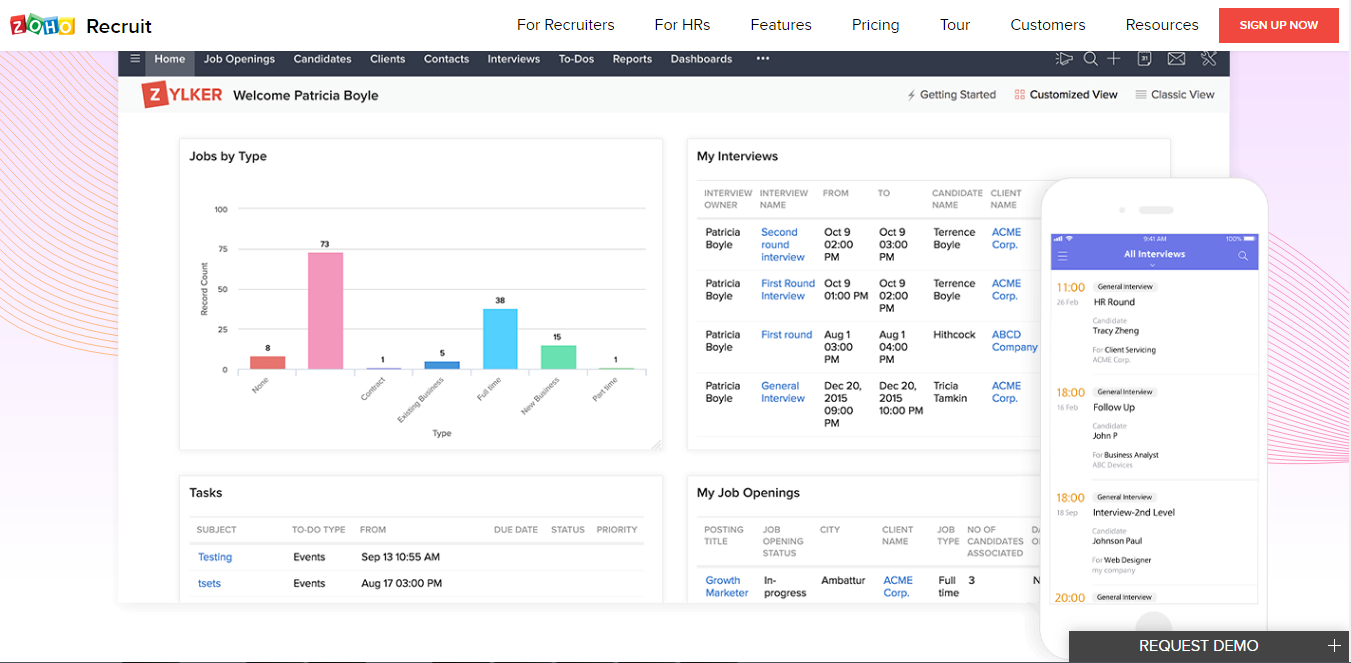Switch to the Dashboards tab
The height and width of the screenshot is (663, 1351).
tap(701, 59)
